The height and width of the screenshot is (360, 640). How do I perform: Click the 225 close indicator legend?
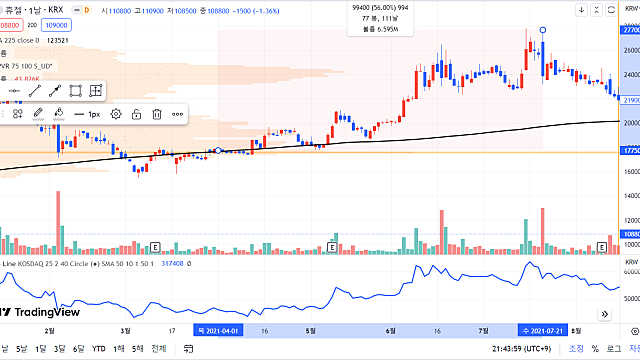point(20,40)
